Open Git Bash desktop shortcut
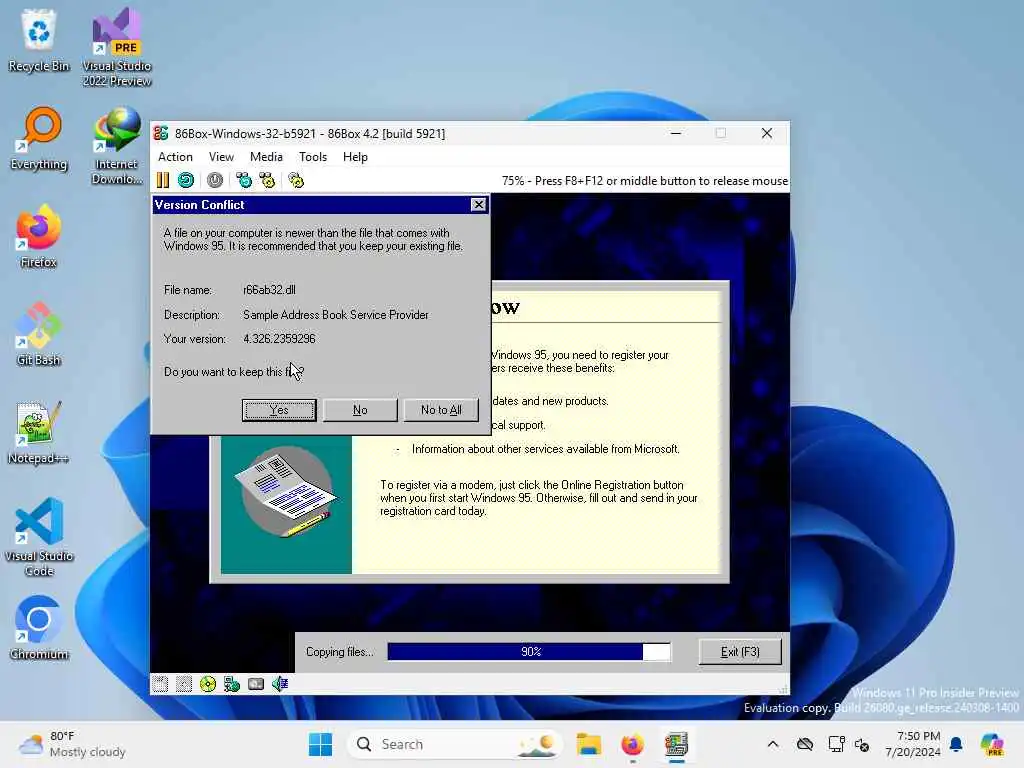The width and height of the screenshot is (1024, 768). (x=39, y=334)
